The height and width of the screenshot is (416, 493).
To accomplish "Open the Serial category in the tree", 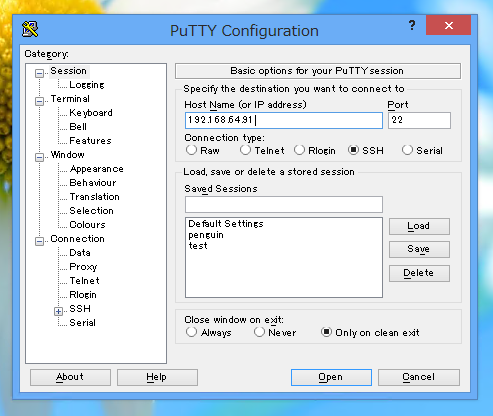I will (x=82, y=323).
